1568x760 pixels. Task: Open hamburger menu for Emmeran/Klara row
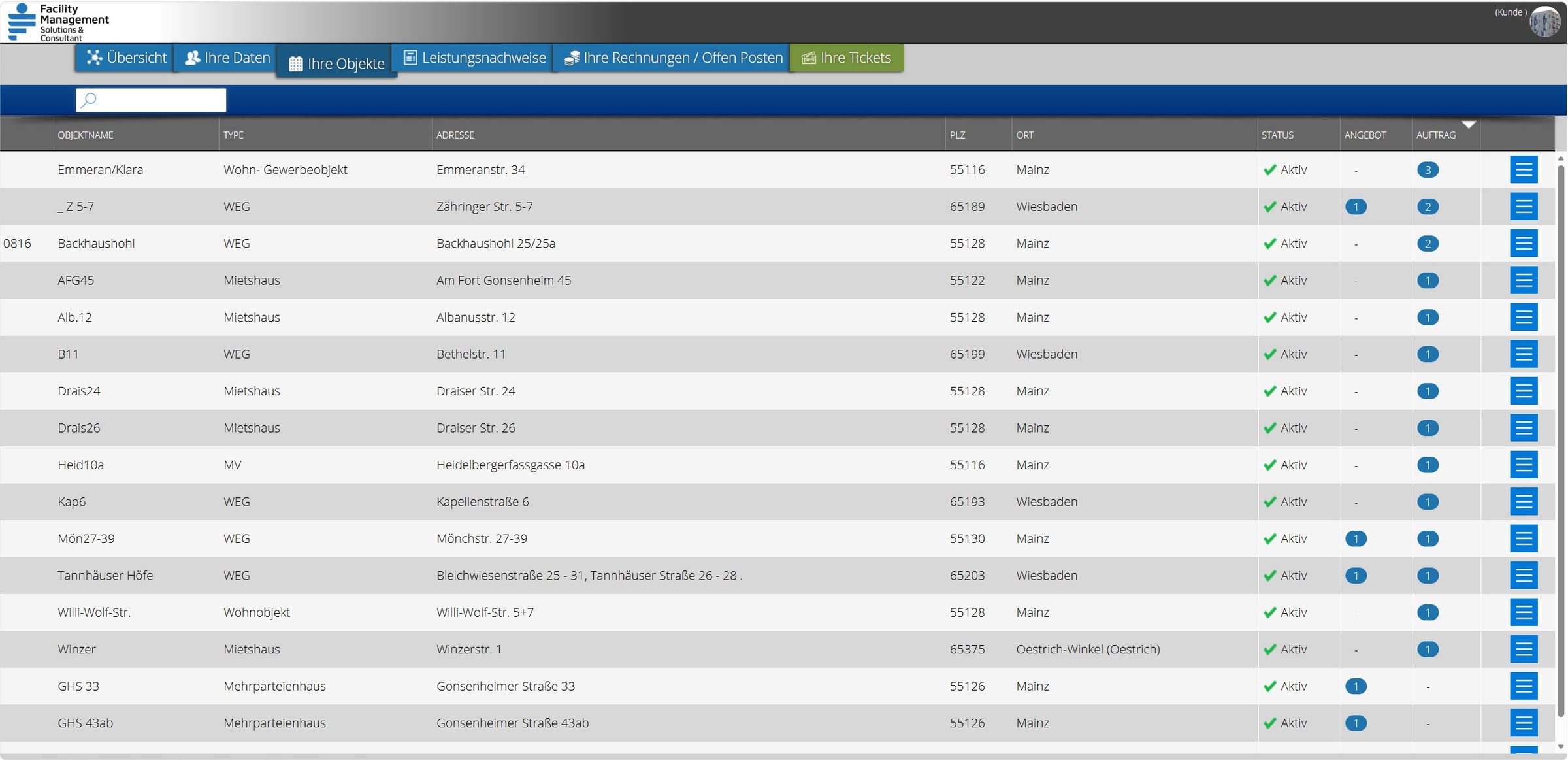tap(1523, 170)
